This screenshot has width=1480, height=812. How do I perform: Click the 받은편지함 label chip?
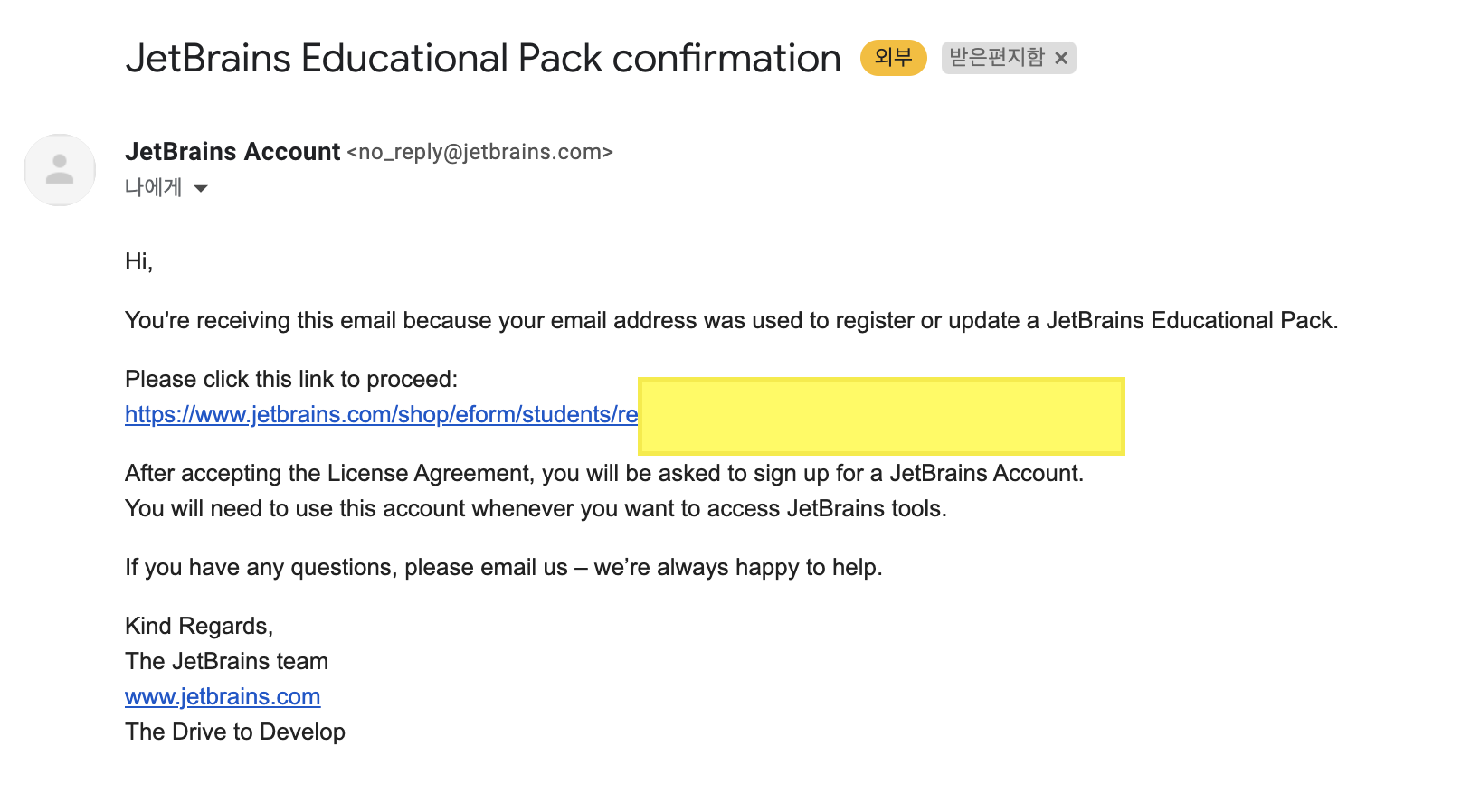[x=996, y=58]
